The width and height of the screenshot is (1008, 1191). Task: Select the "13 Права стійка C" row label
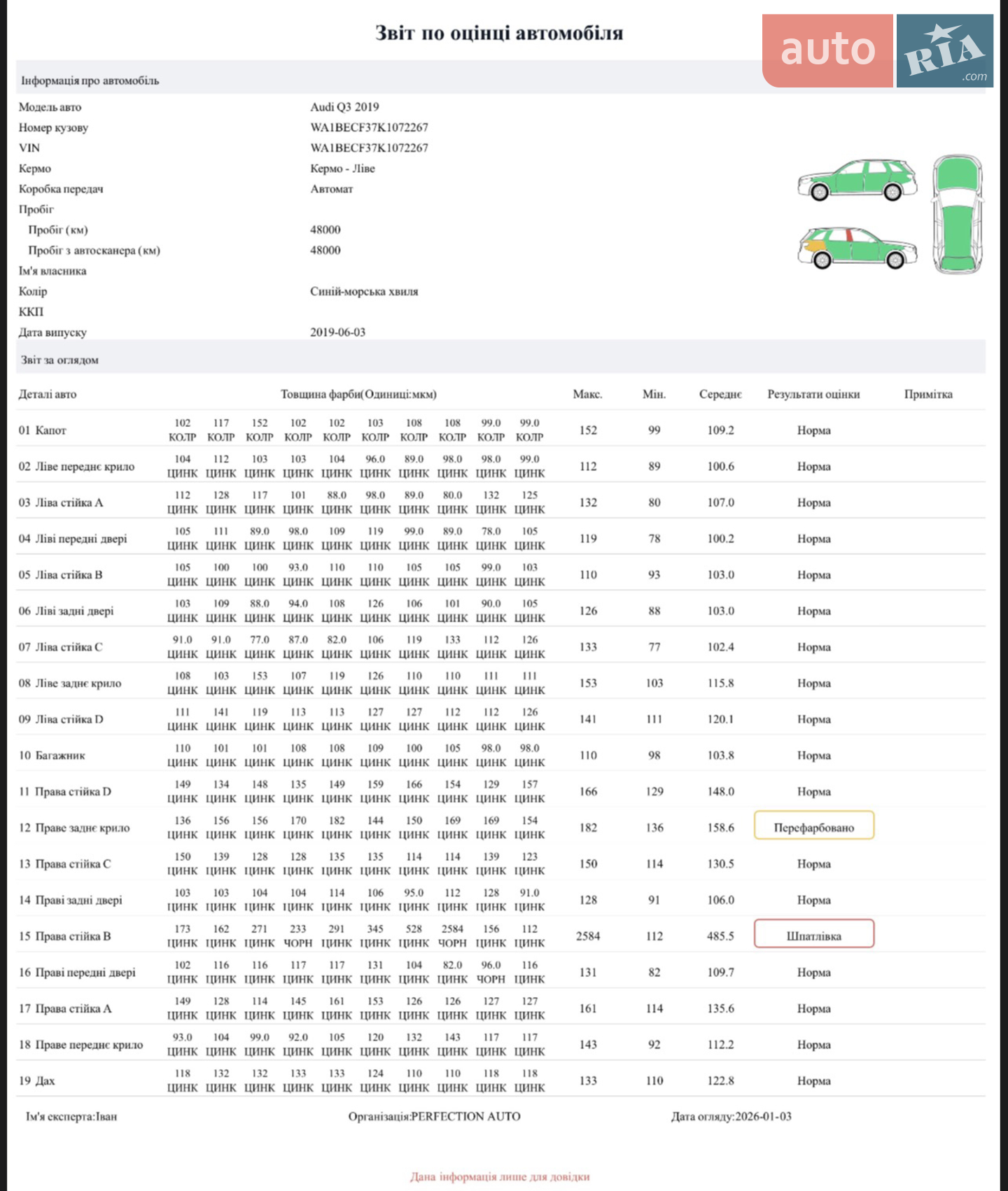(64, 864)
